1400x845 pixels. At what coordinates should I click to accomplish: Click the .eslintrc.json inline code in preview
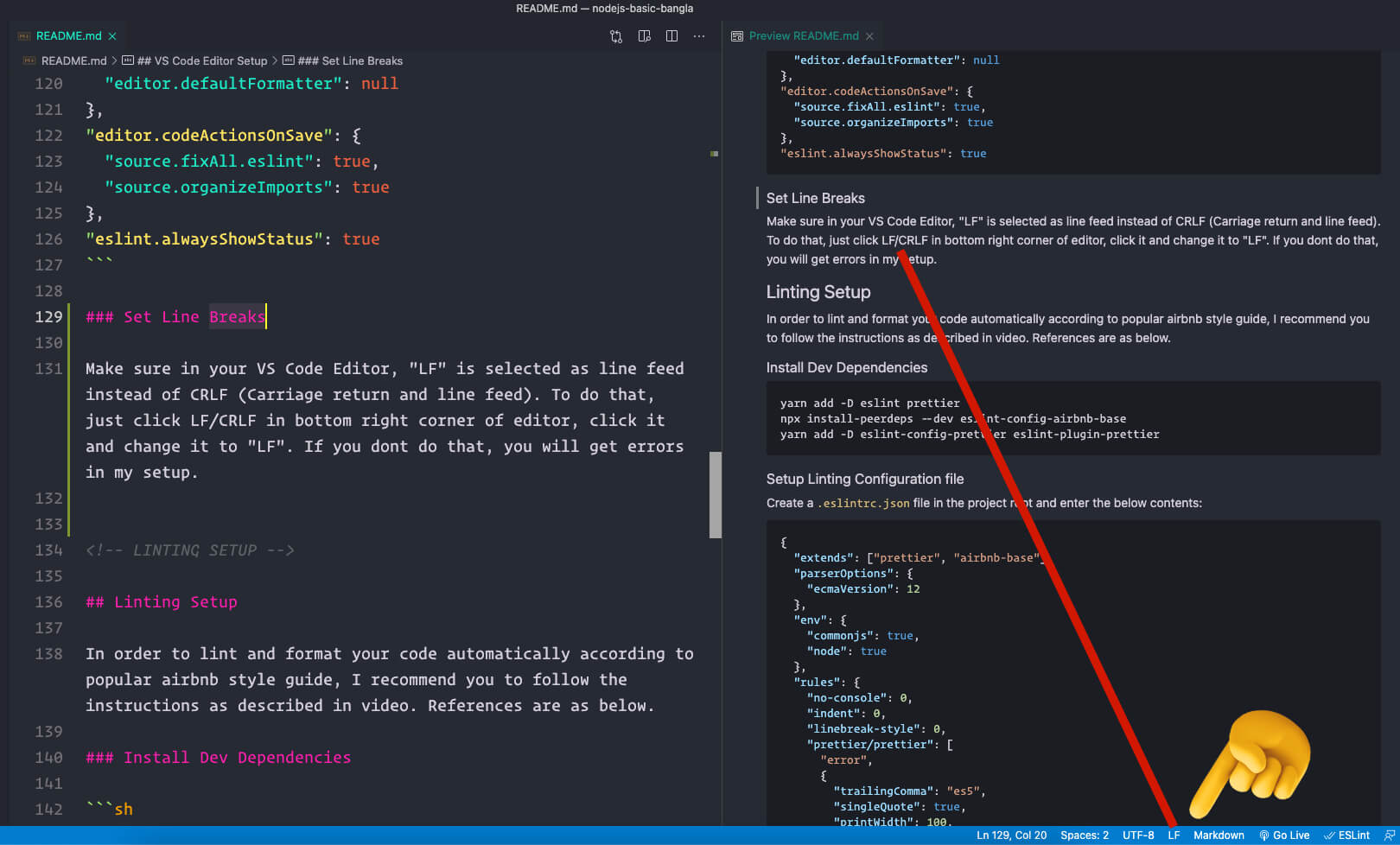[863, 503]
